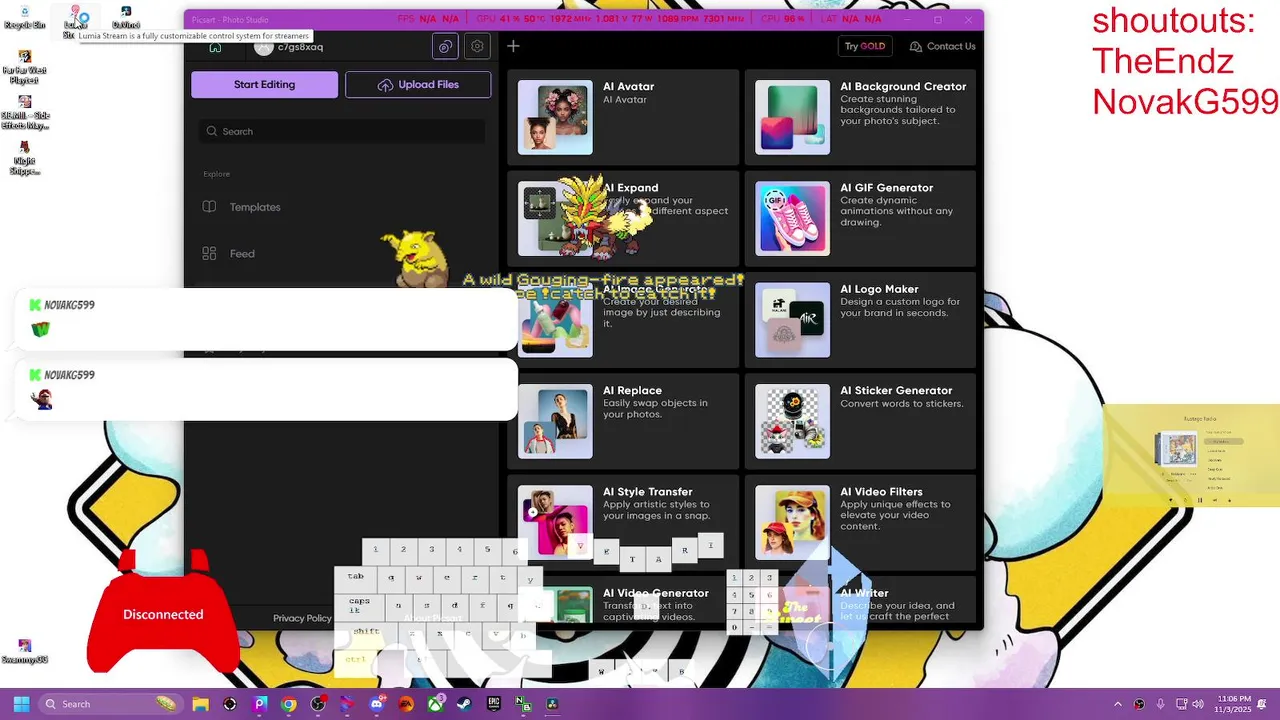Open AI Background Creator thumbnail
Image resolution: width=1280 pixels, height=720 pixels.
pyautogui.click(x=792, y=118)
